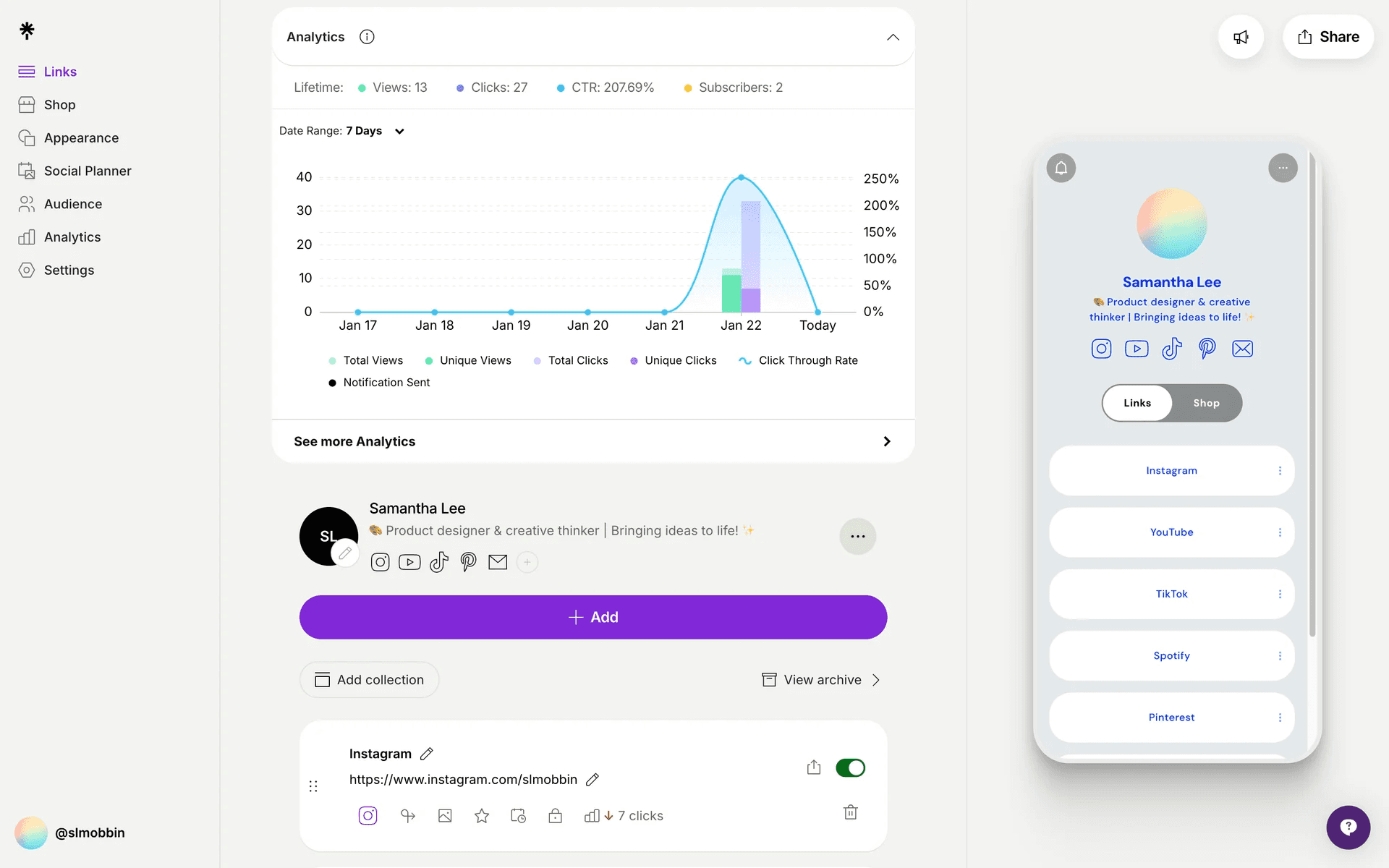Switch the phone preview to Shop

(1206, 403)
